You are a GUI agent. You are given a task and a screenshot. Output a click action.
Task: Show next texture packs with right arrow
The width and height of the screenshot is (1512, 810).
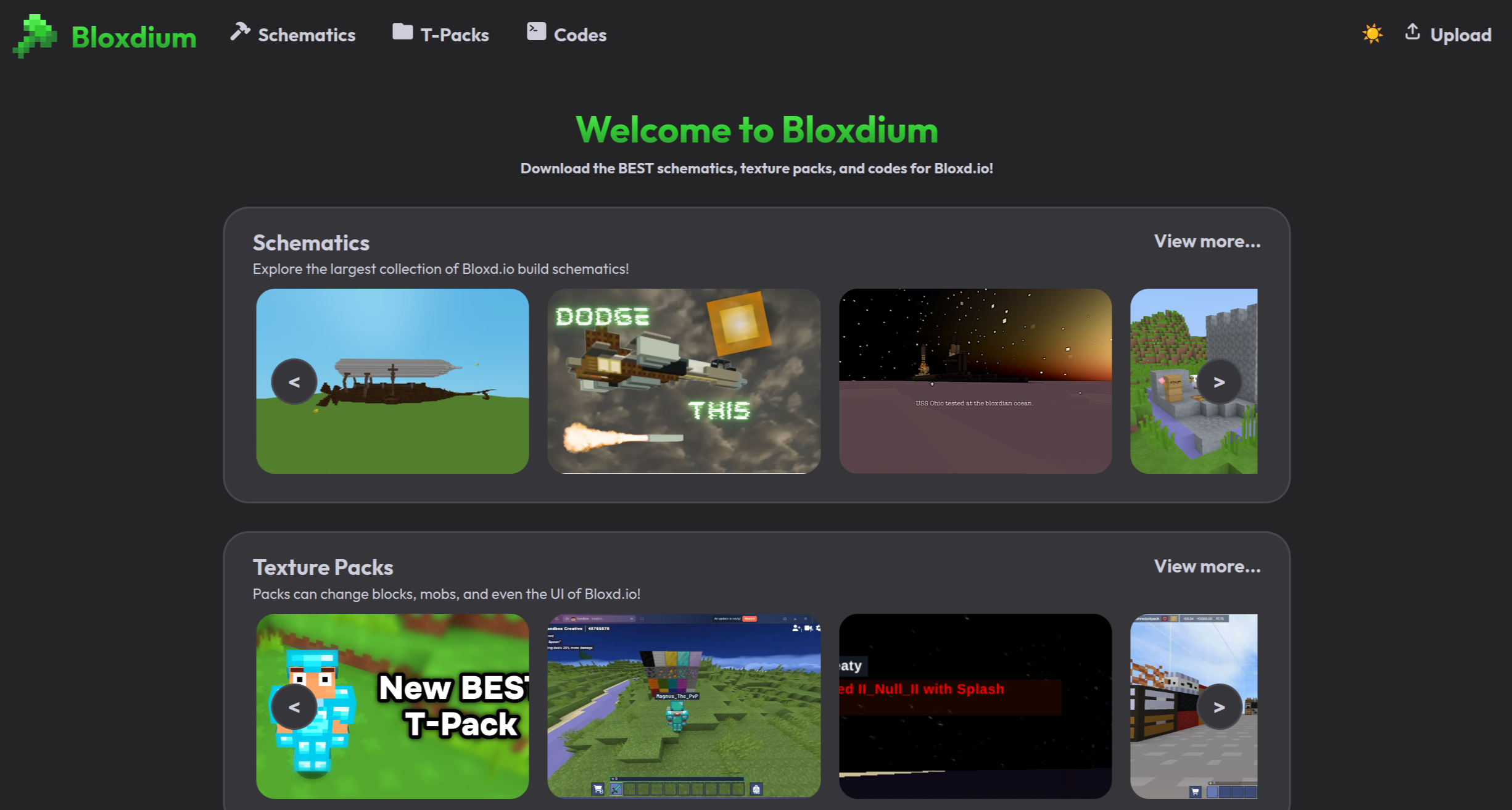(x=1219, y=707)
